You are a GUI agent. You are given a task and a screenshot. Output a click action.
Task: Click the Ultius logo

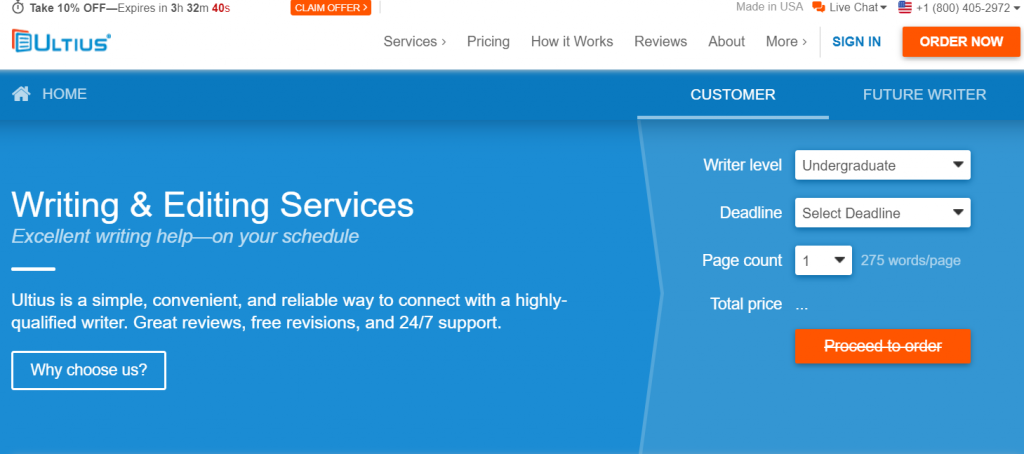[x=61, y=41]
